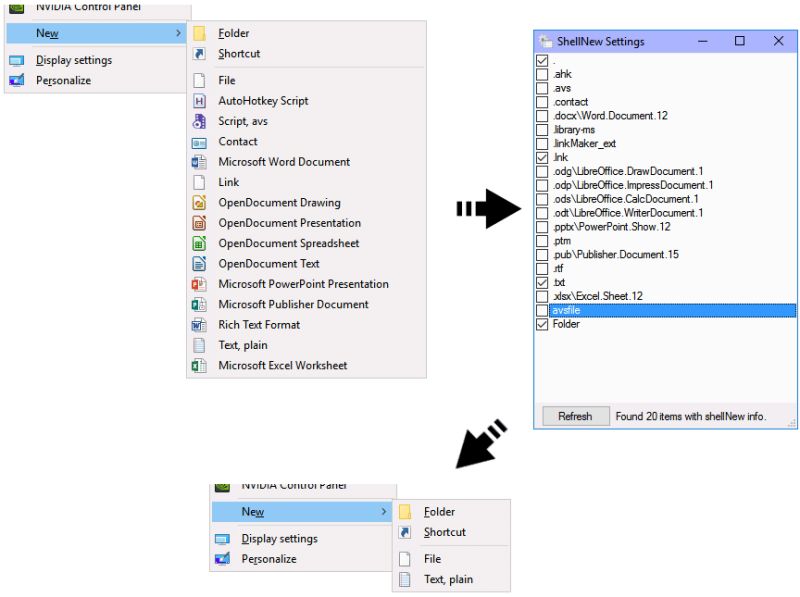Select Personalize in lower context menu

[x=302, y=559]
